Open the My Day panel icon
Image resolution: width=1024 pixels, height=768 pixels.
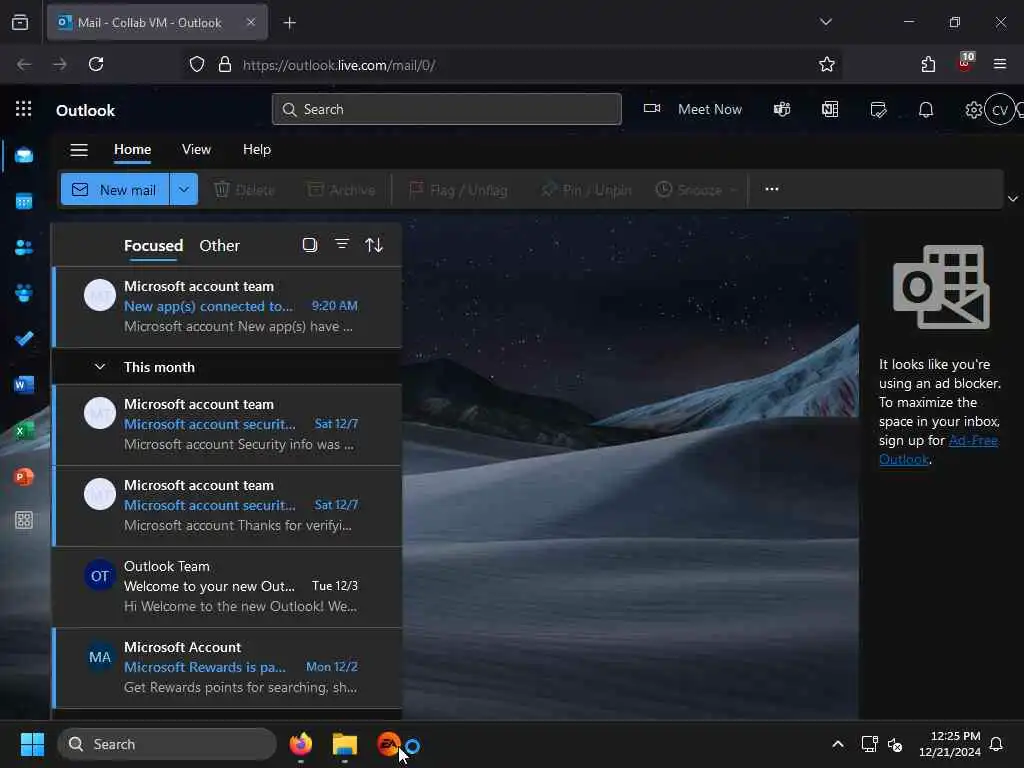[x=878, y=109]
